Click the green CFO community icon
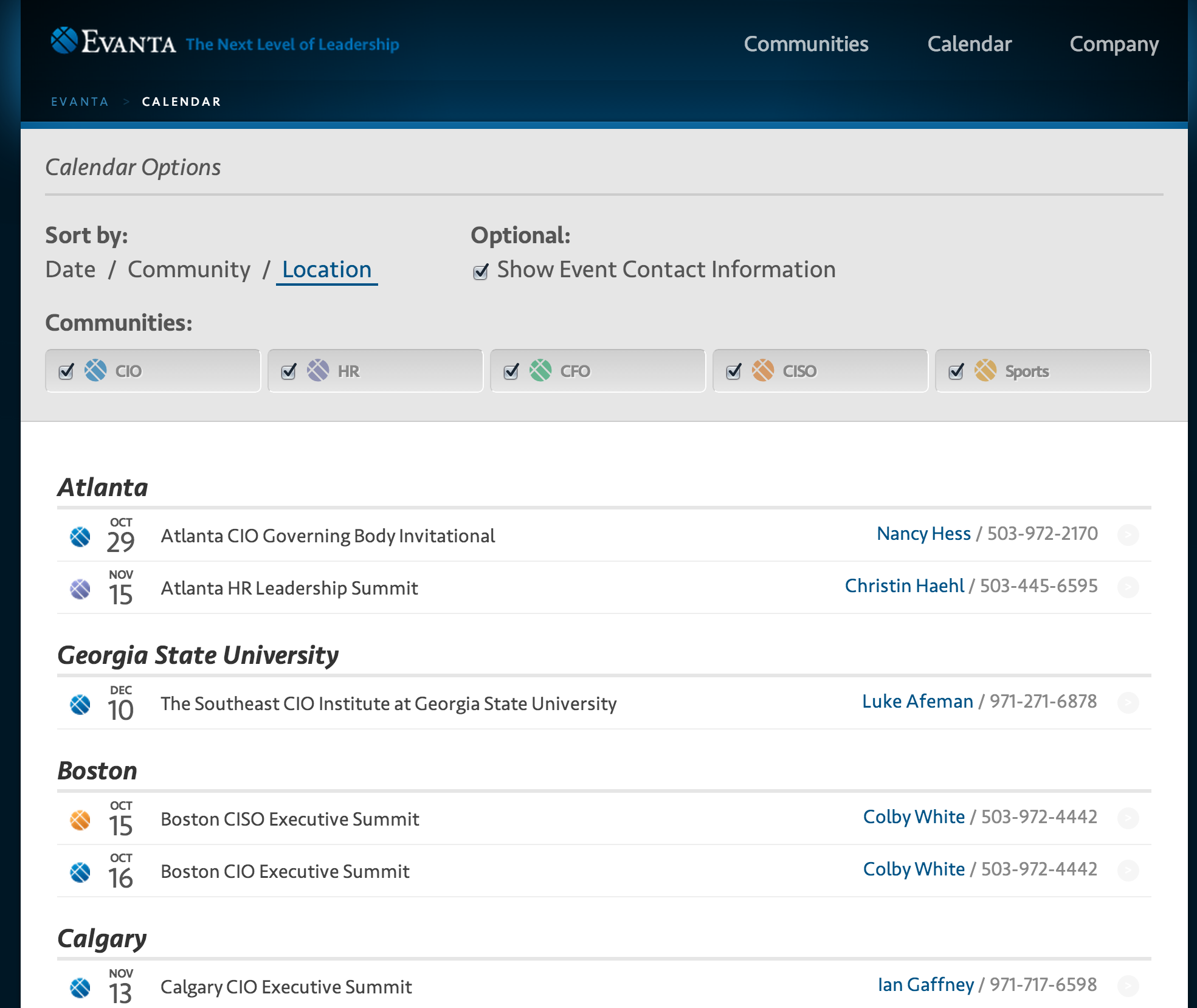1197x1008 pixels. click(x=540, y=370)
